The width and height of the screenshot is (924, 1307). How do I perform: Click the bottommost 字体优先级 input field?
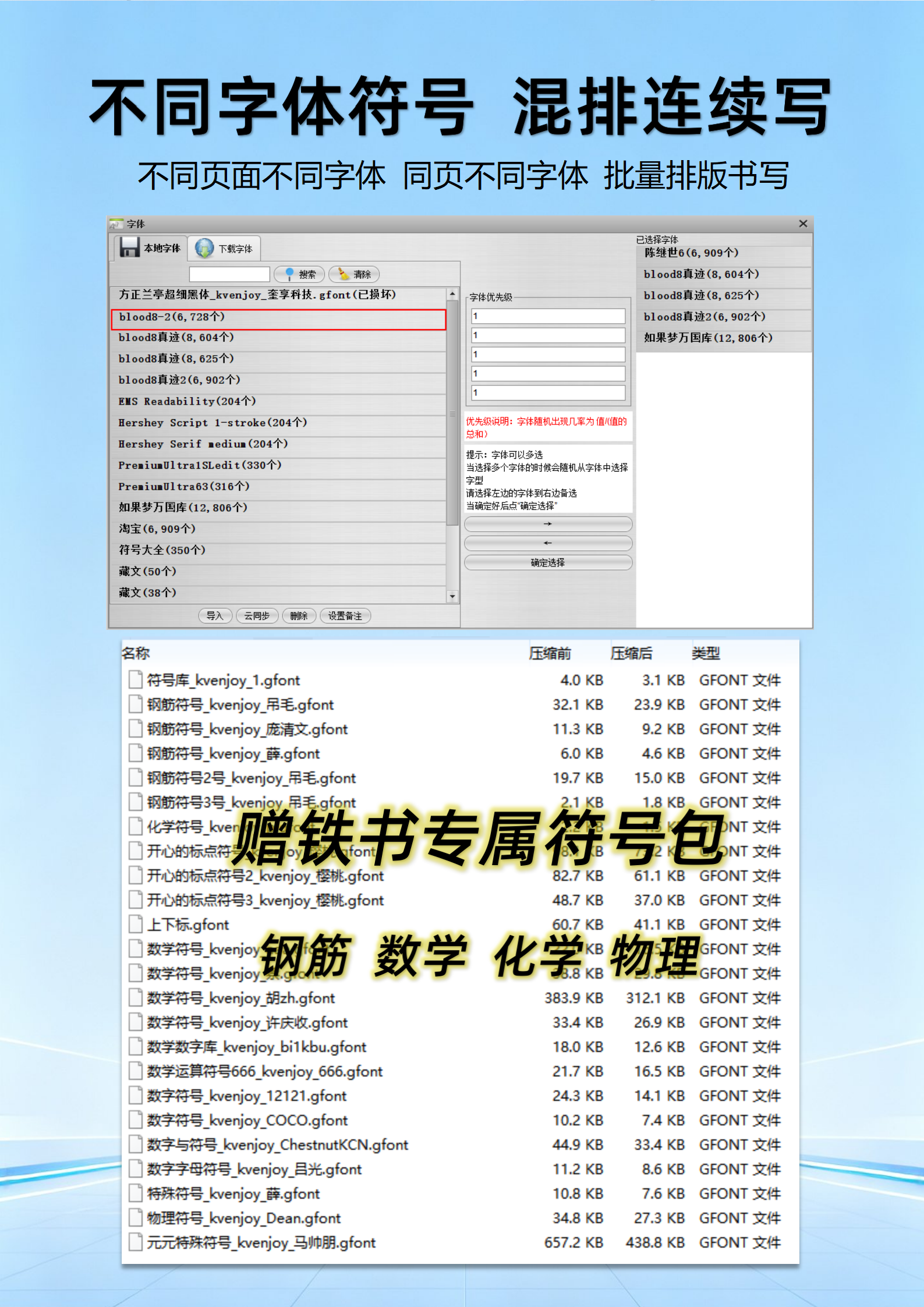point(548,392)
